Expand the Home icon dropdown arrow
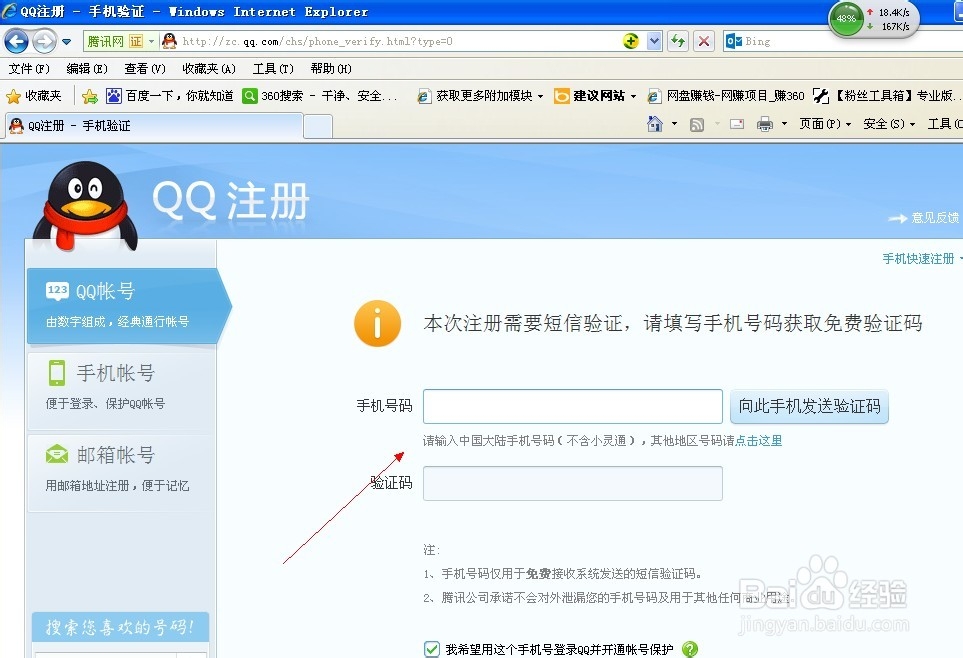963x658 pixels. (x=674, y=124)
